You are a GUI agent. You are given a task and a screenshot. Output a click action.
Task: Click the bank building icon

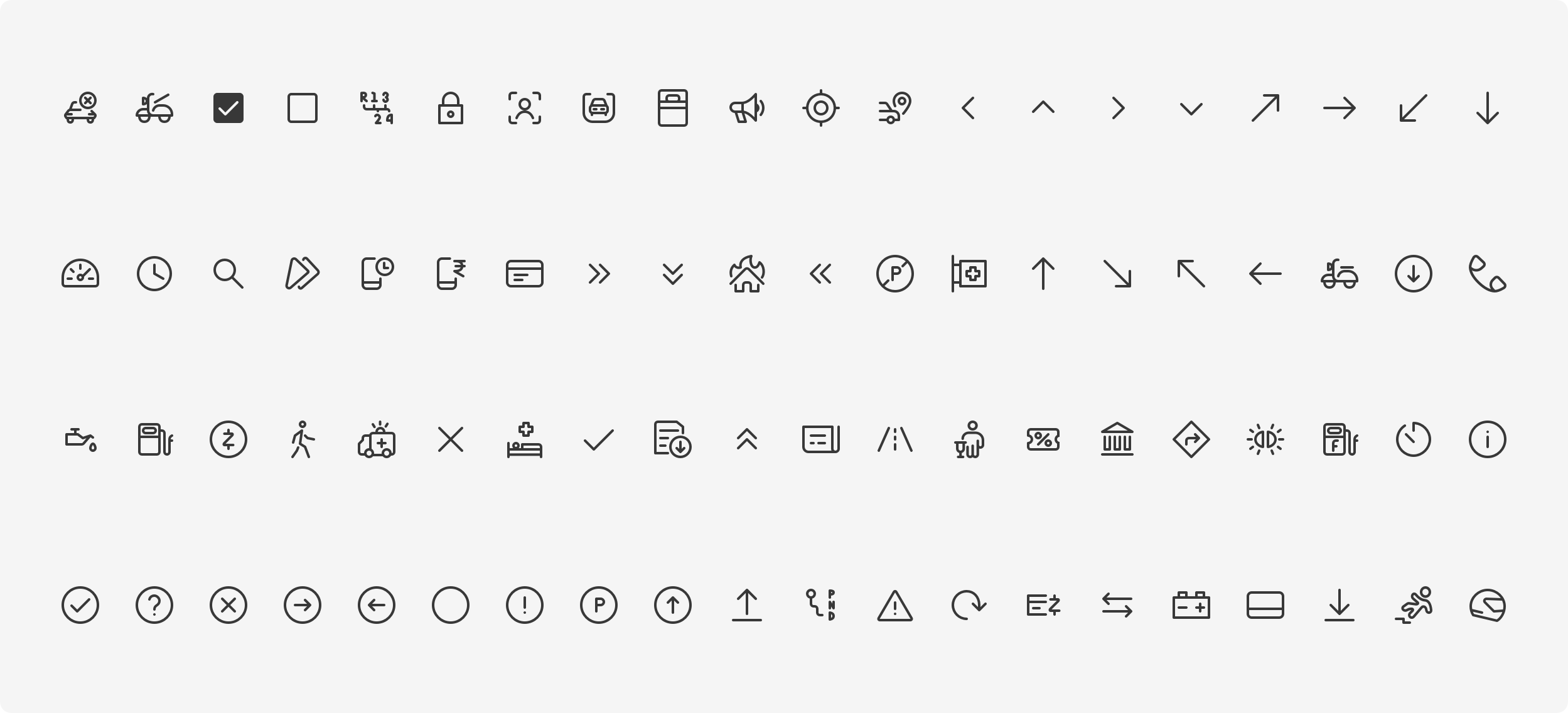tap(1117, 439)
